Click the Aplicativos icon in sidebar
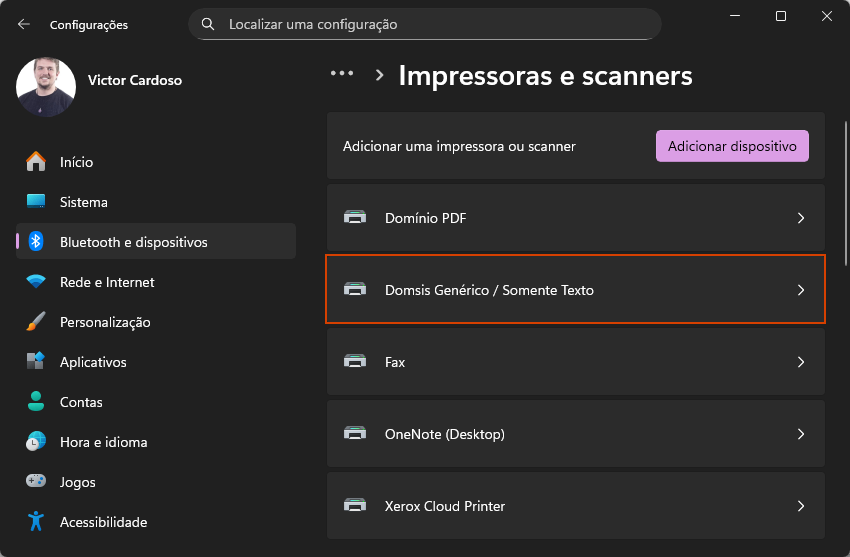Image resolution: width=850 pixels, height=557 pixels. coord(36,362)
